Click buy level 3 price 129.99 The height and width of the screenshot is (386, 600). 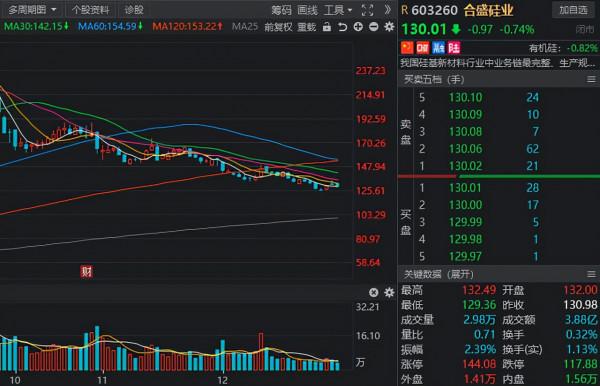tap(465, 222)
